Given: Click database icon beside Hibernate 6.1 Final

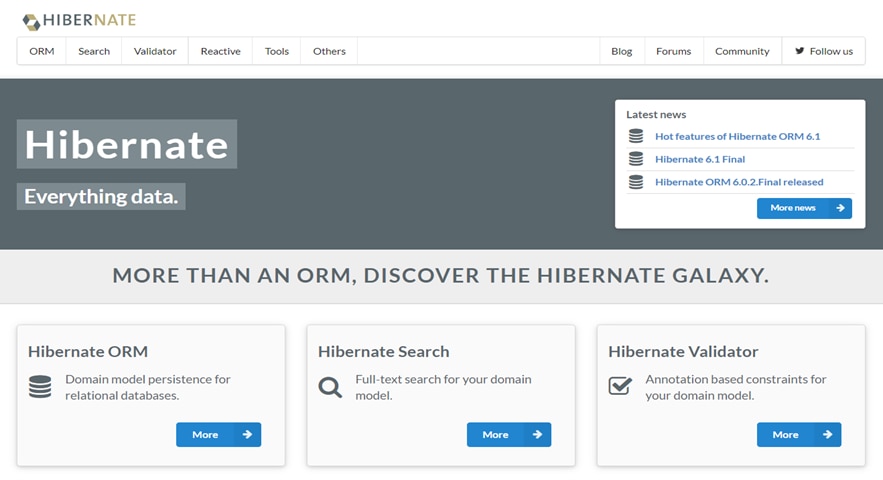Looking at the screenshot, I should (636, 159).
